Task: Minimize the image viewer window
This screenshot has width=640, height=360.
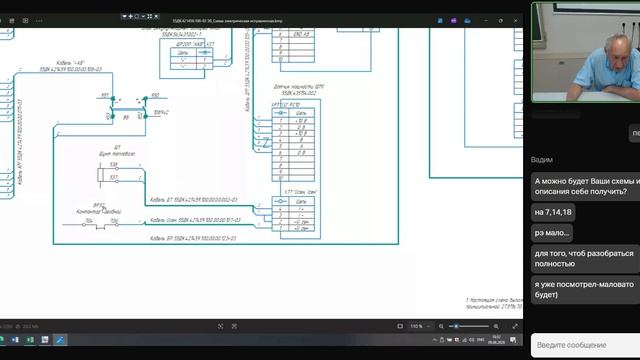Action: (x=486, y=20)
